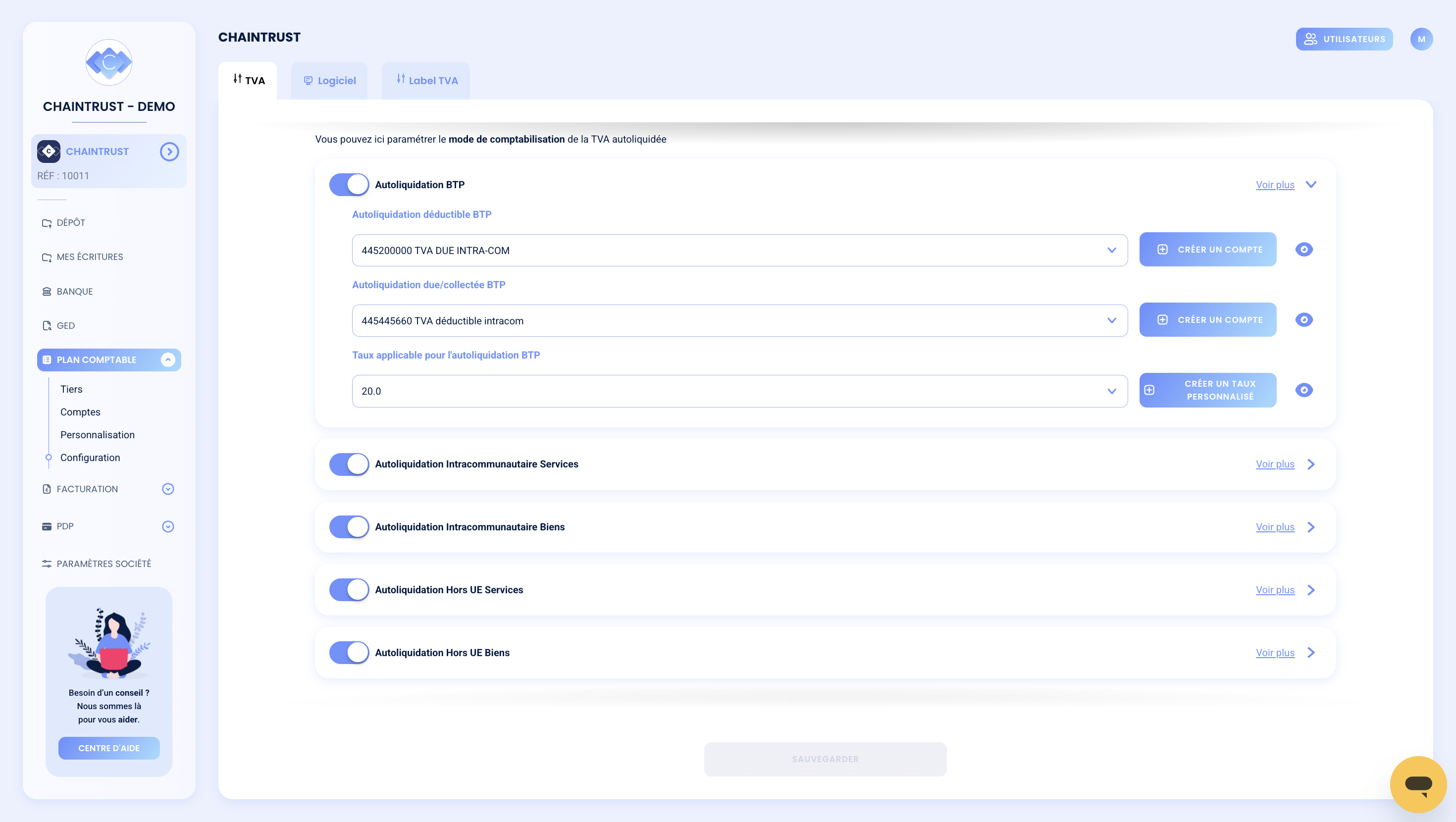Click eye icon for taux applicable BTP
This screenshot has width=1456, height=822.
point(1304,390)
